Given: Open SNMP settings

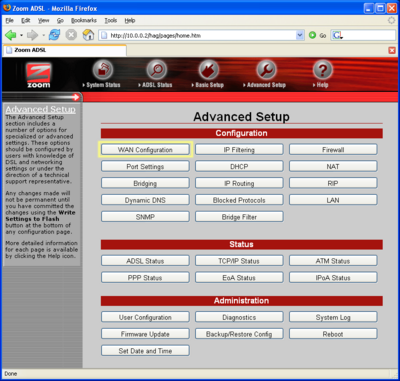Looking at the screenshot, I should click(x=145, y=217).
